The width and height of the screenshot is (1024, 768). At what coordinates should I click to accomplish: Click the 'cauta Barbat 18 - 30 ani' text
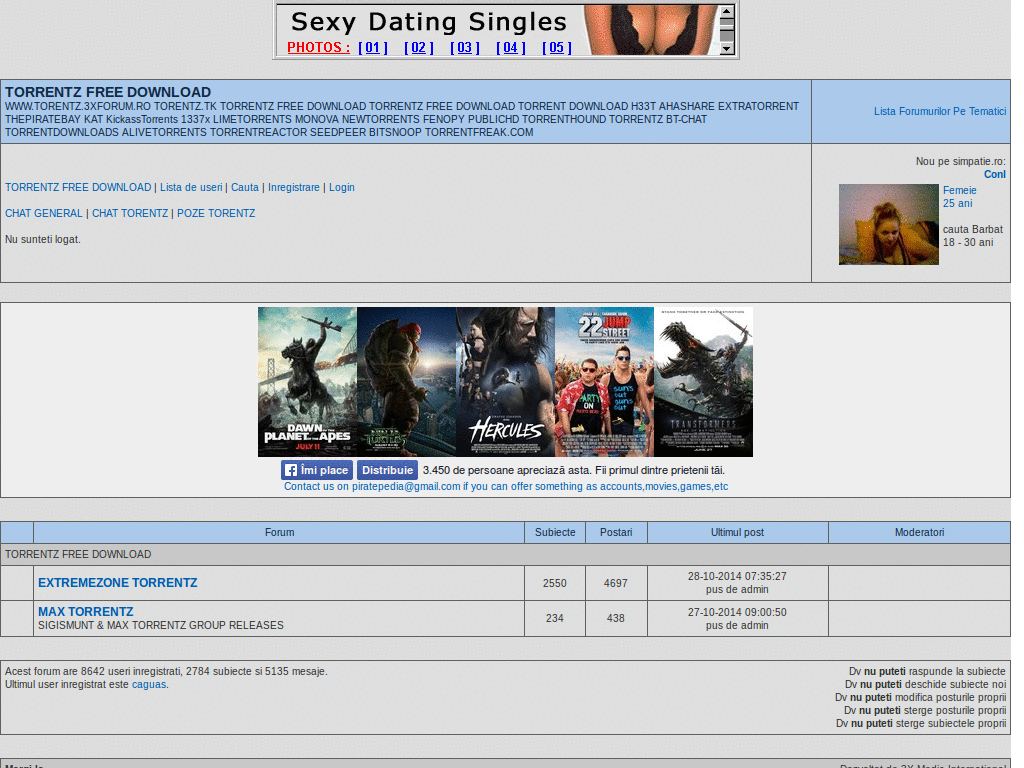(972, 236)
